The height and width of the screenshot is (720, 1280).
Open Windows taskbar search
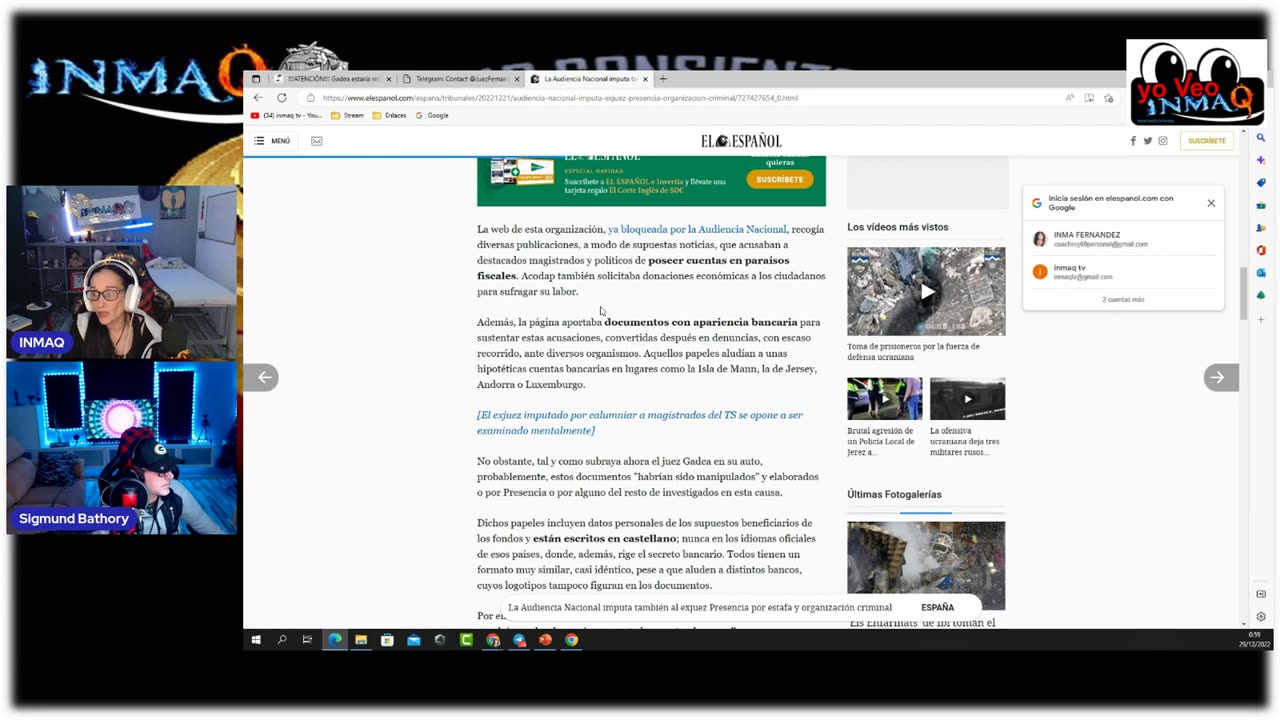coord(282,640)
